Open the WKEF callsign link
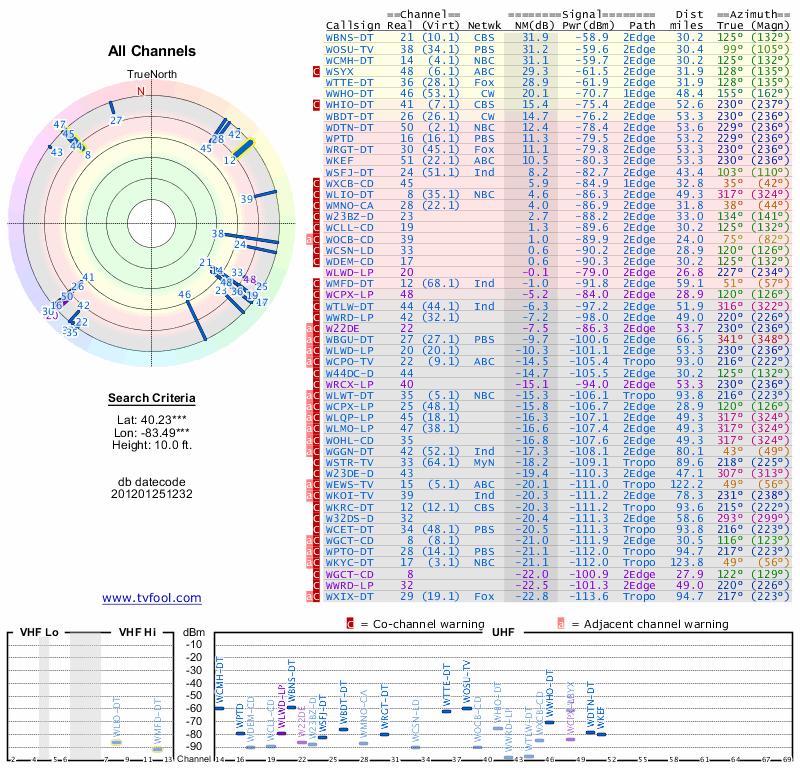 coord(340,161)
